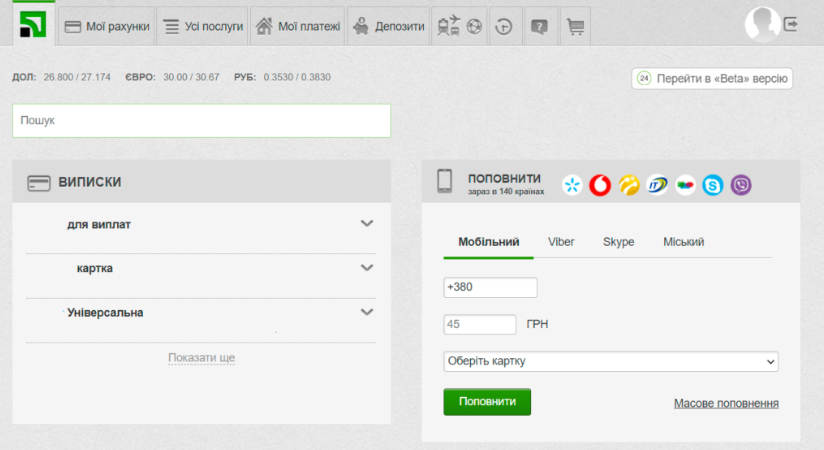Follow the "Масове поповнення" link
Image resolution: width=824 pixels, height=450 pixels.
point(726,403)
